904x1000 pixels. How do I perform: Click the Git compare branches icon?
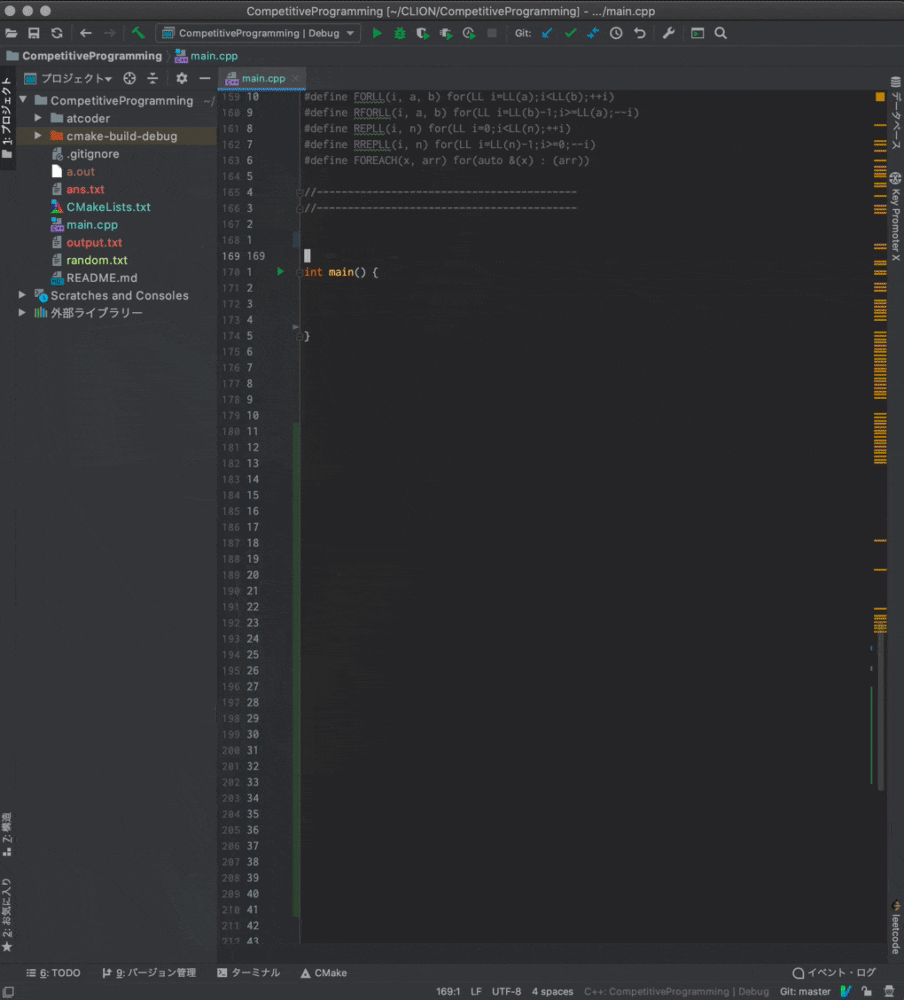pyautogui.click(x=593, y=33)
